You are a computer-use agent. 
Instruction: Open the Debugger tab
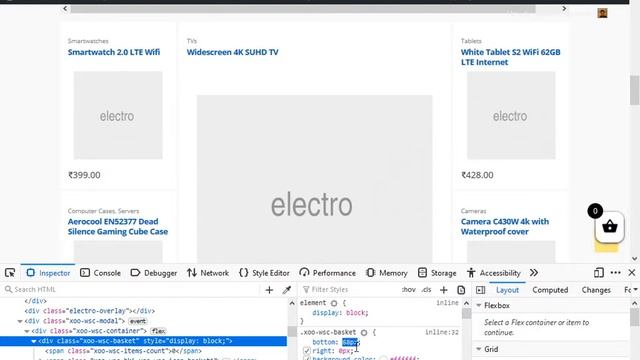point(153,273)
